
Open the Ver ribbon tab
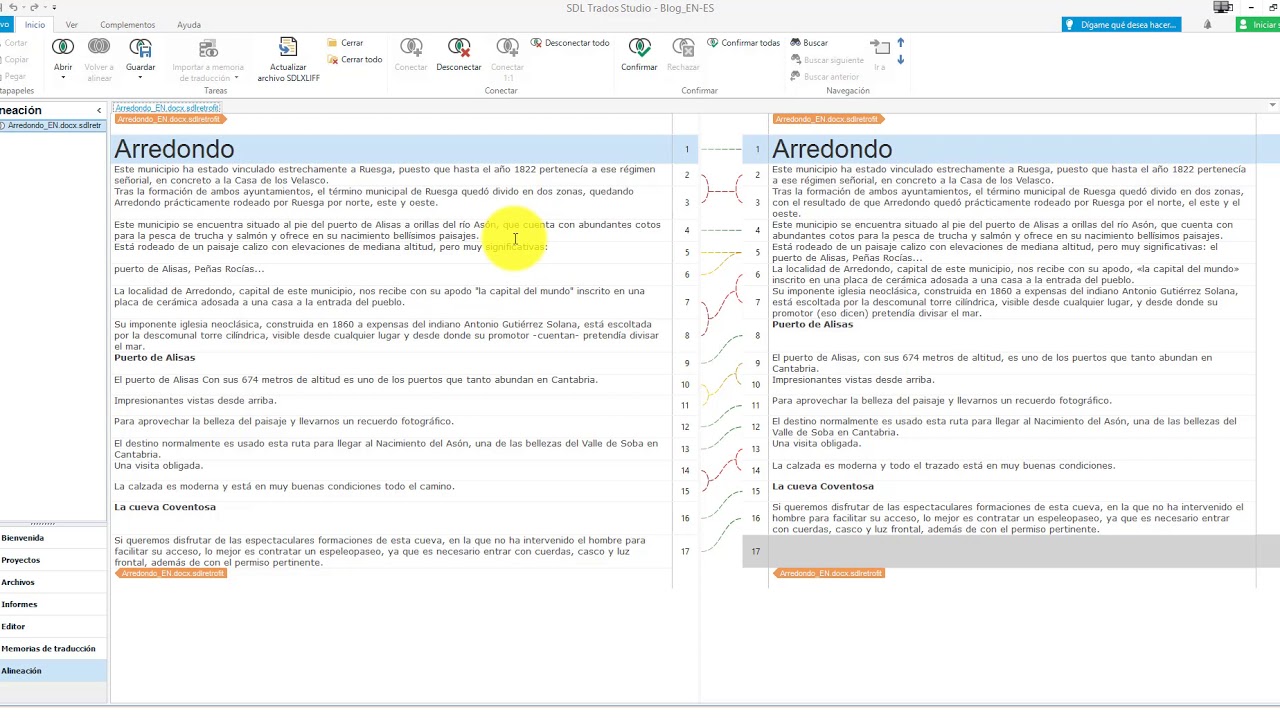tap(71, 24)
